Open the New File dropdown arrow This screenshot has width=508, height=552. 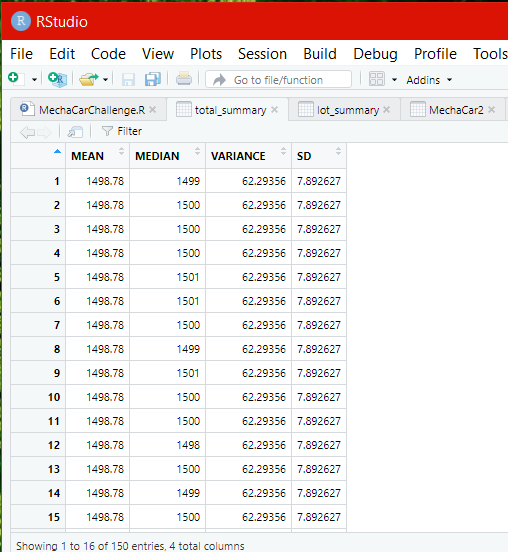point(34,80)
